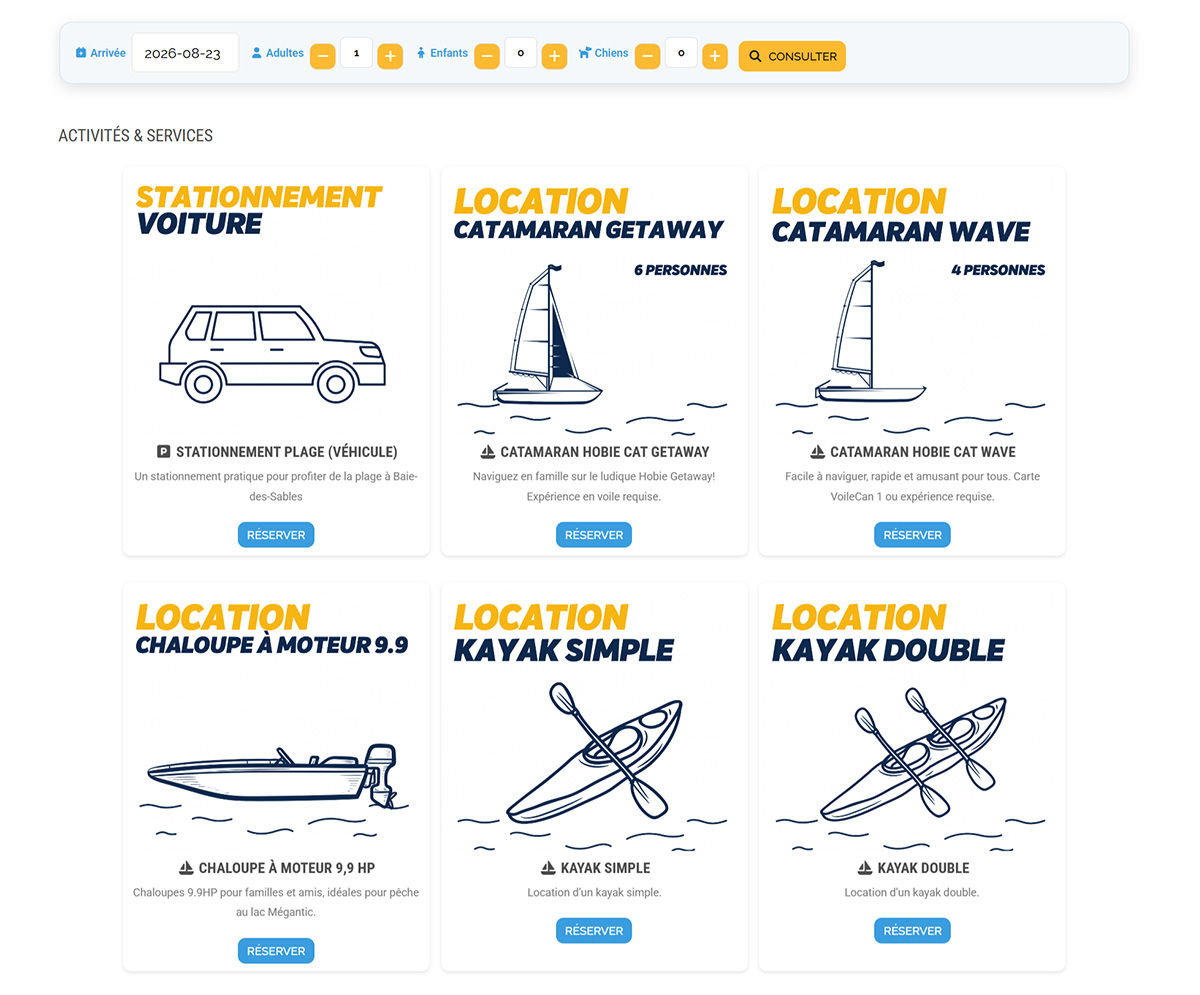
Task: Decrease the Chiens count with minus
Action: point(648,56)
